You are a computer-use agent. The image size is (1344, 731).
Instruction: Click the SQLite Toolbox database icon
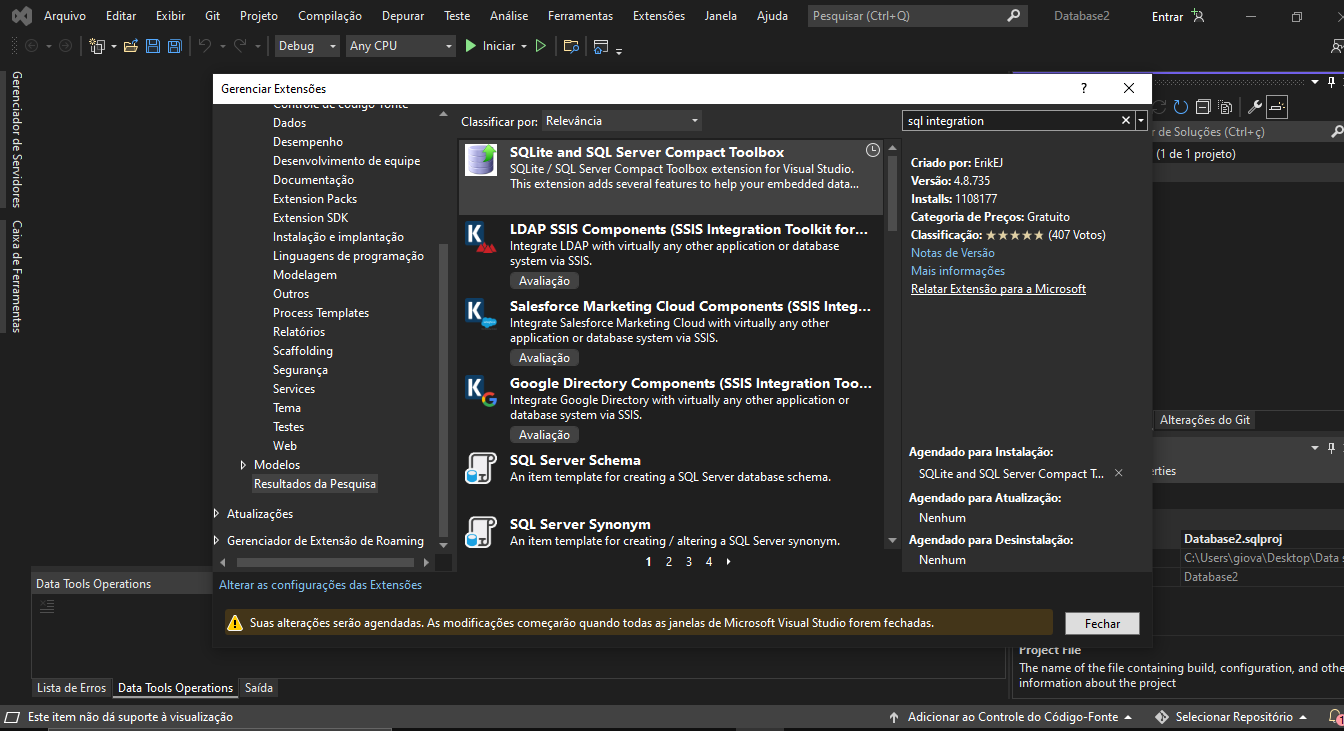point(481,160)
